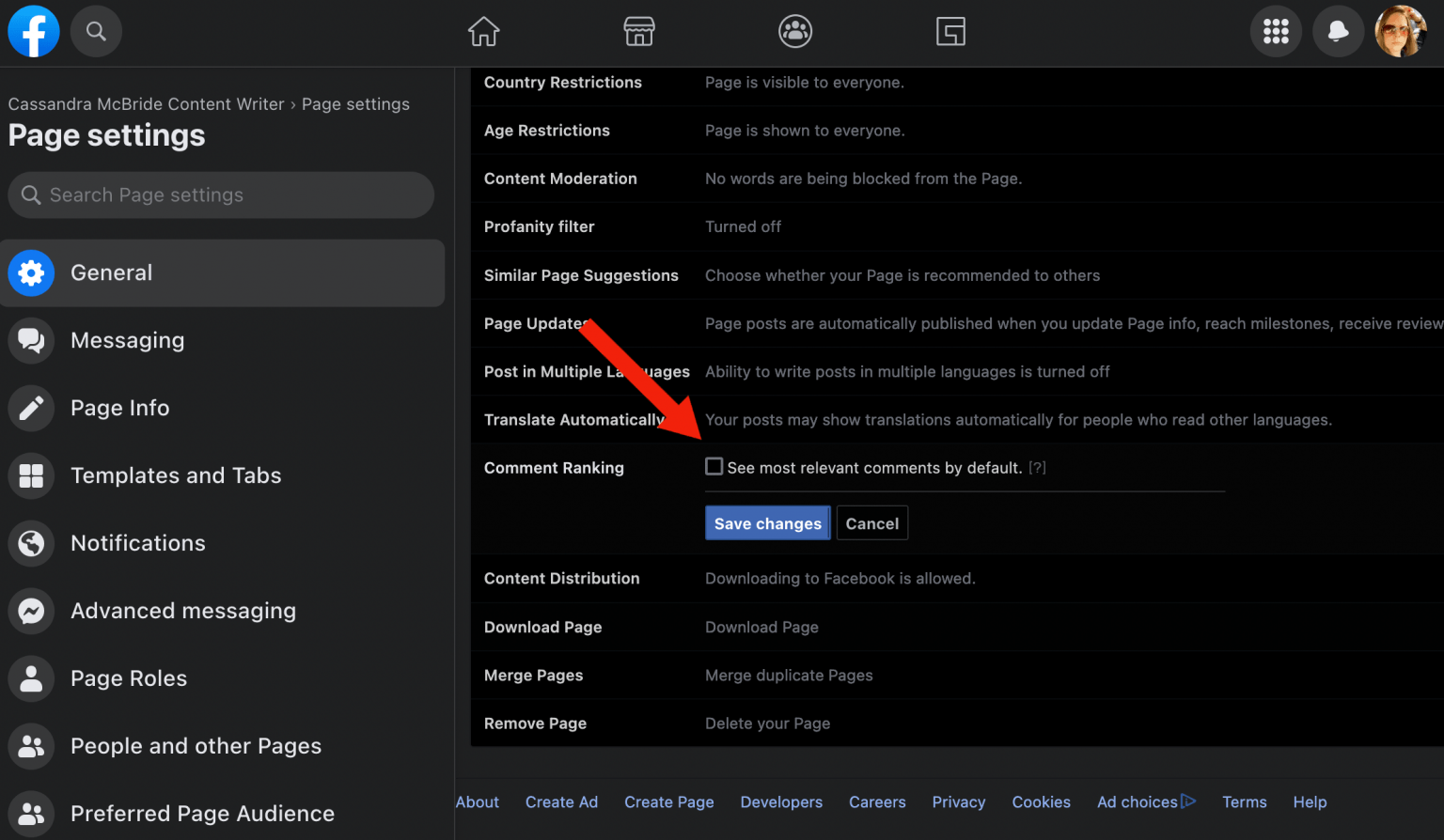Open the apps menu grid icon
The height and width of the screenshot is (840, 1444).
point(1276,31)
